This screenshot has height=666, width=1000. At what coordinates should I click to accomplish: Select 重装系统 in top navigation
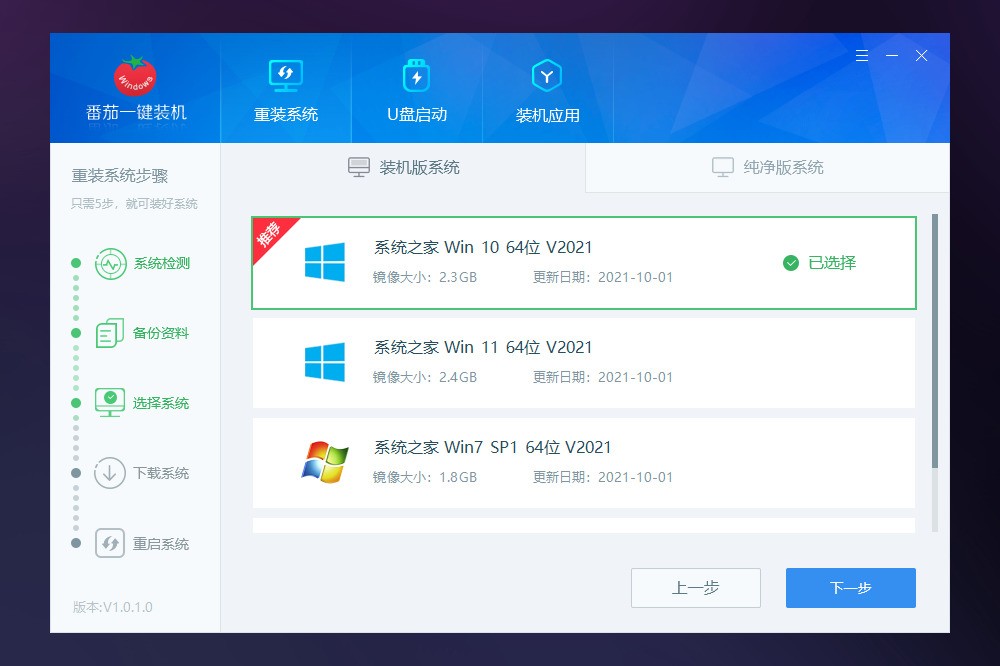tap(286, 88)
